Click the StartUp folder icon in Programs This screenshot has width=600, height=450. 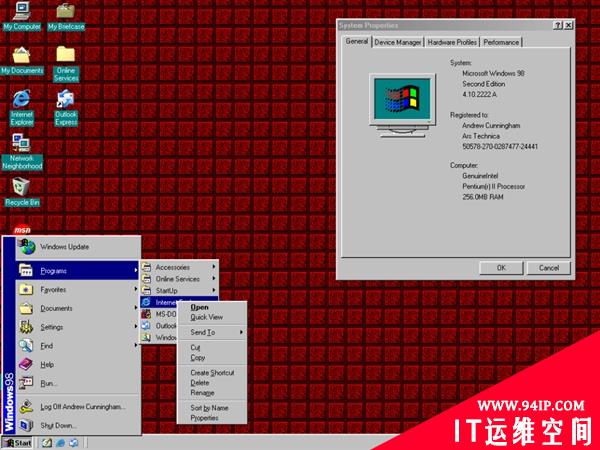(146, 290)
